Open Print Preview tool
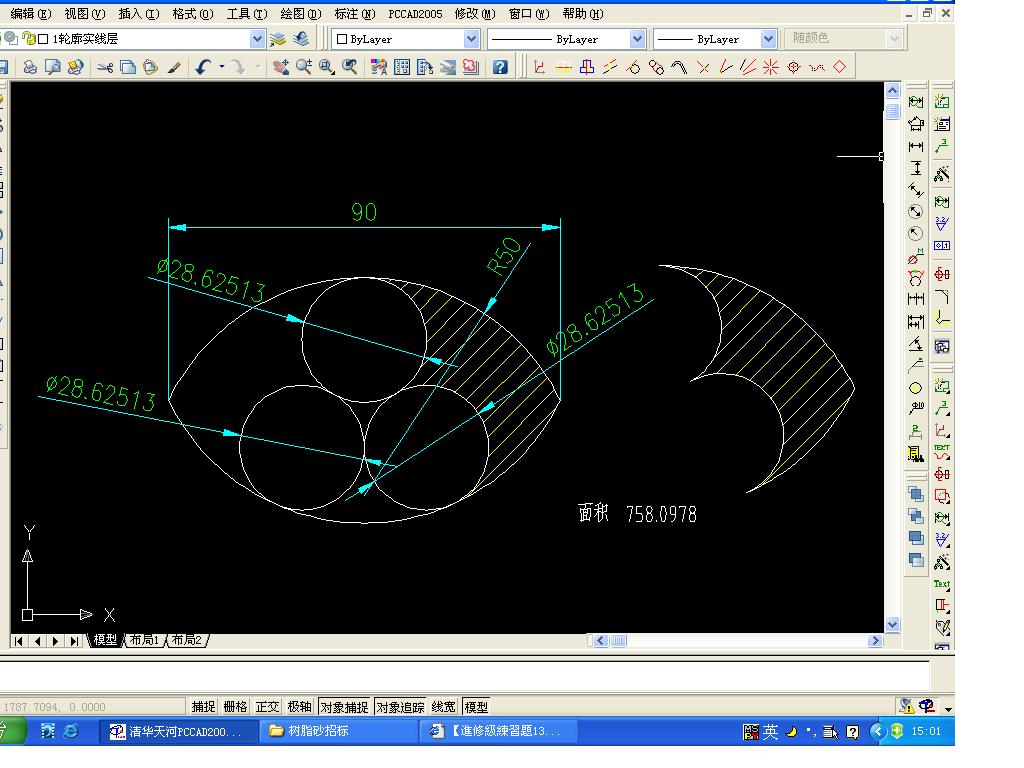This screenshot has width=1024, height=768. (53, 67)
